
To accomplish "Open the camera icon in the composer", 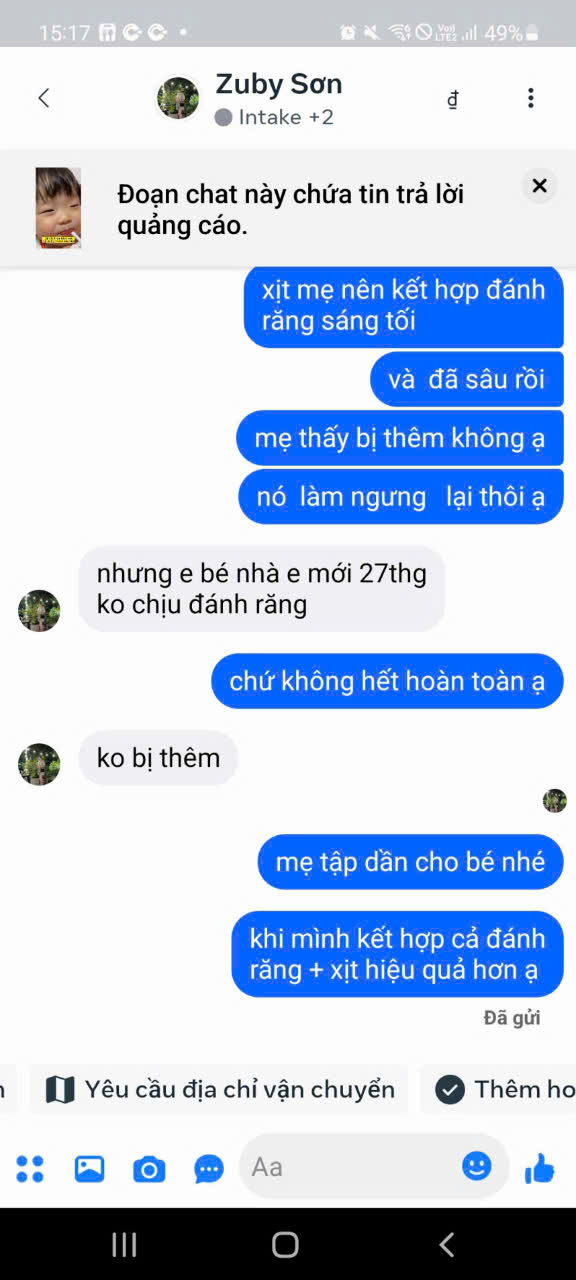I will point(149,1168).
